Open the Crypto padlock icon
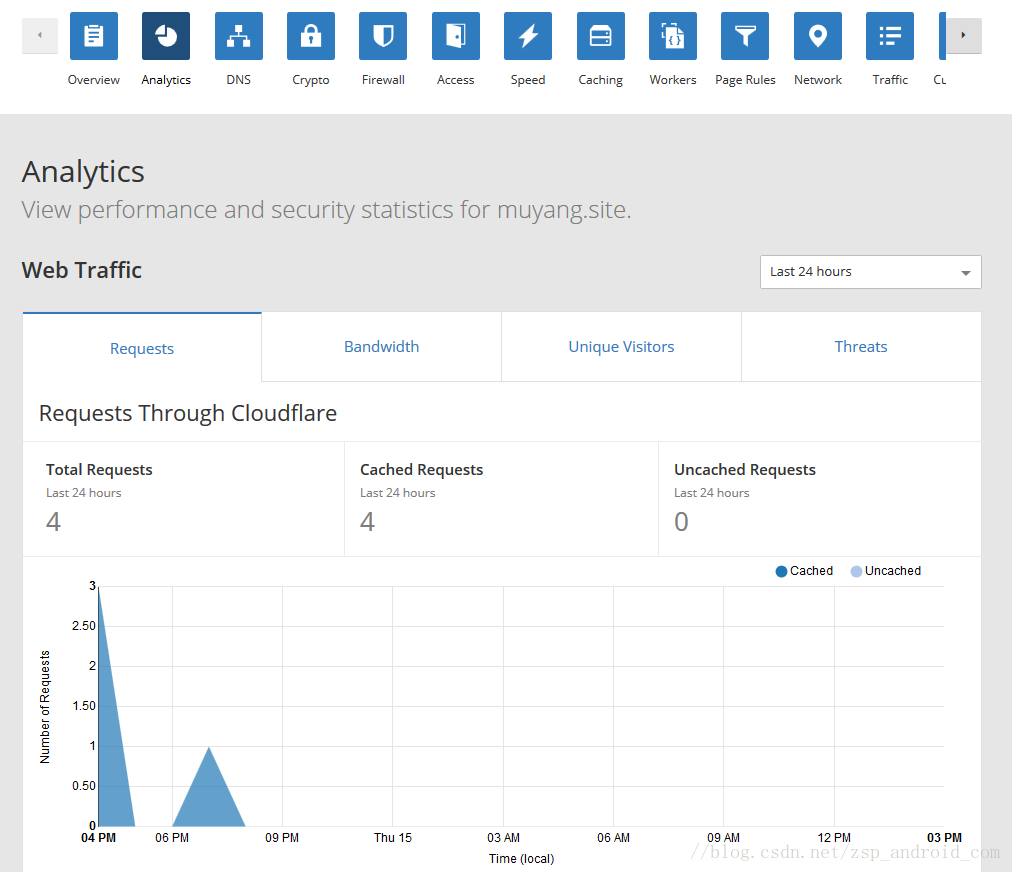1012x872 pixels. coord(311,36)
